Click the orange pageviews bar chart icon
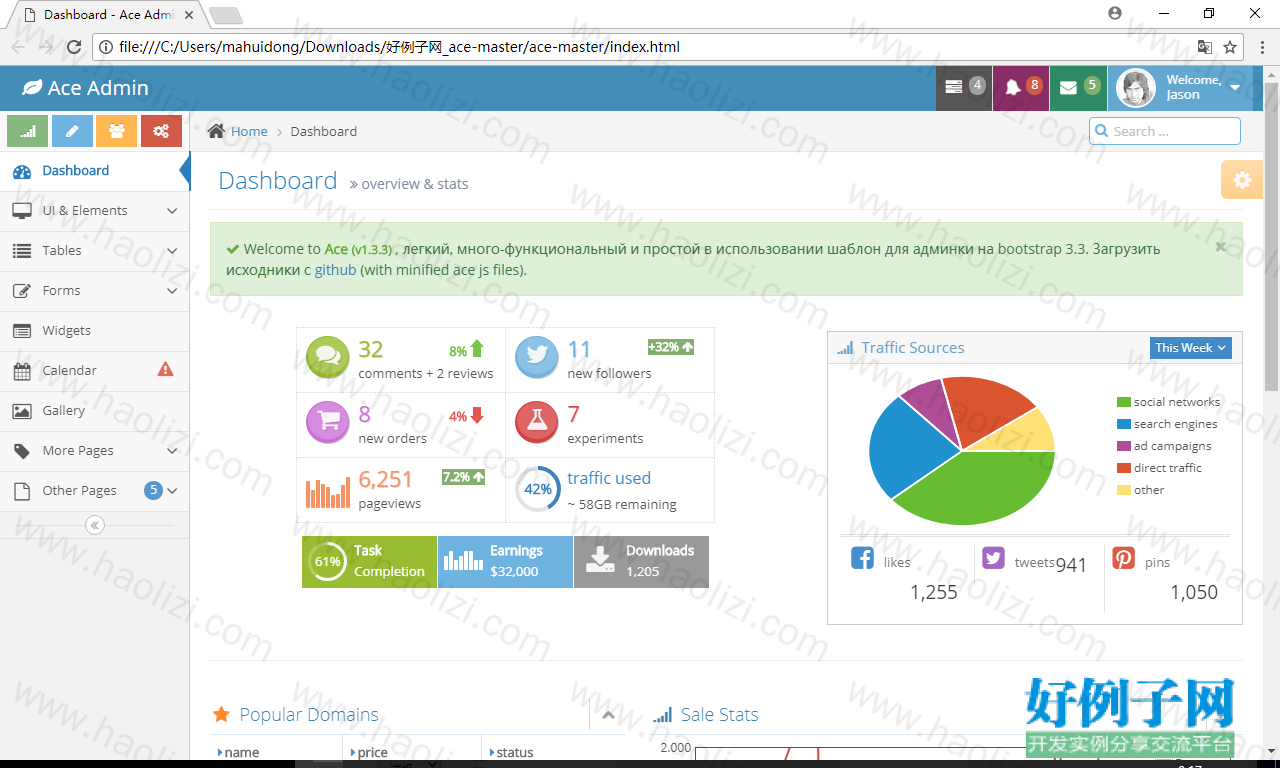 (328, 492)
